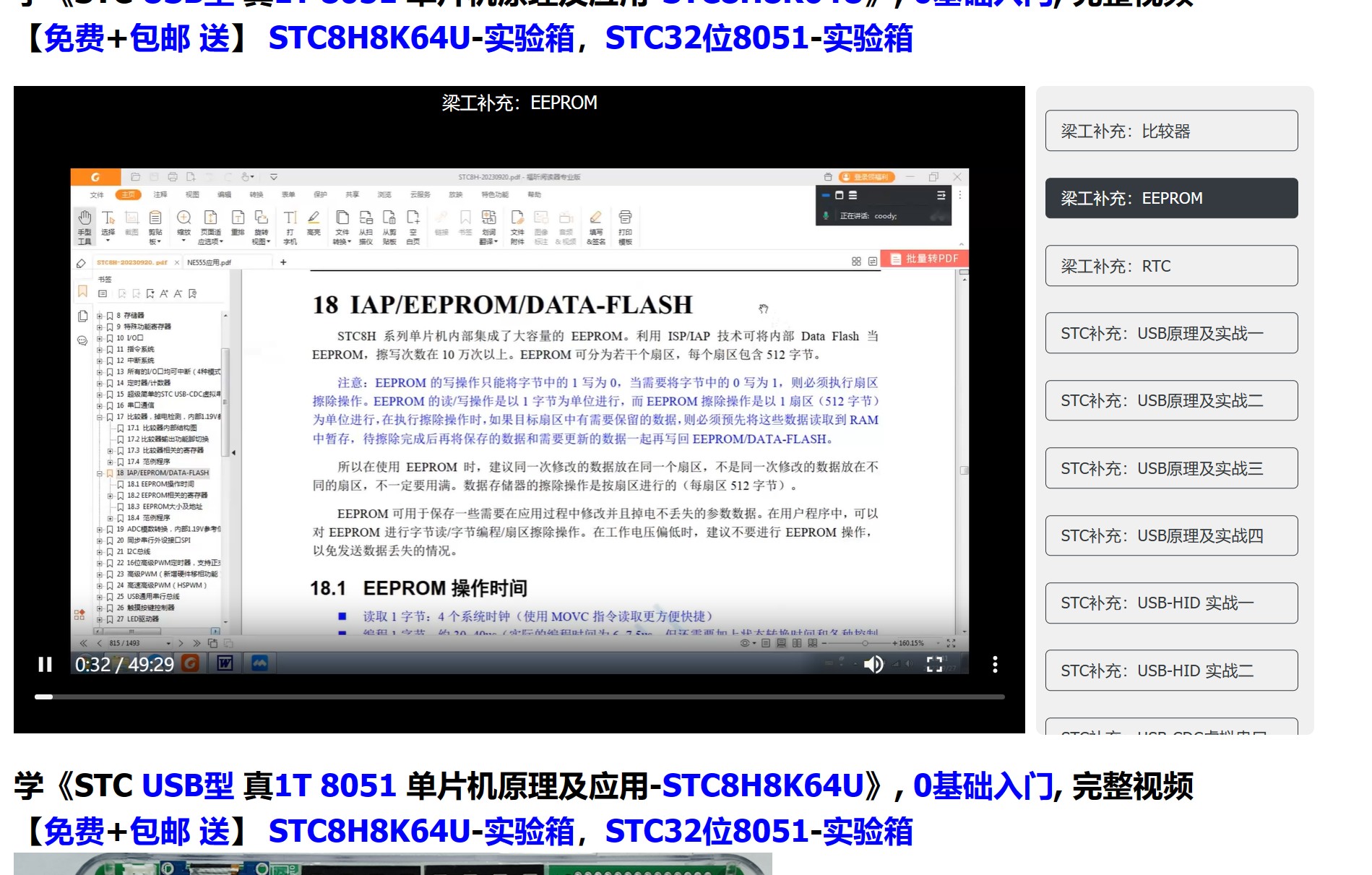Click the 空白页 blank page icon
The image size is (1372, 875).
(413, 226)
